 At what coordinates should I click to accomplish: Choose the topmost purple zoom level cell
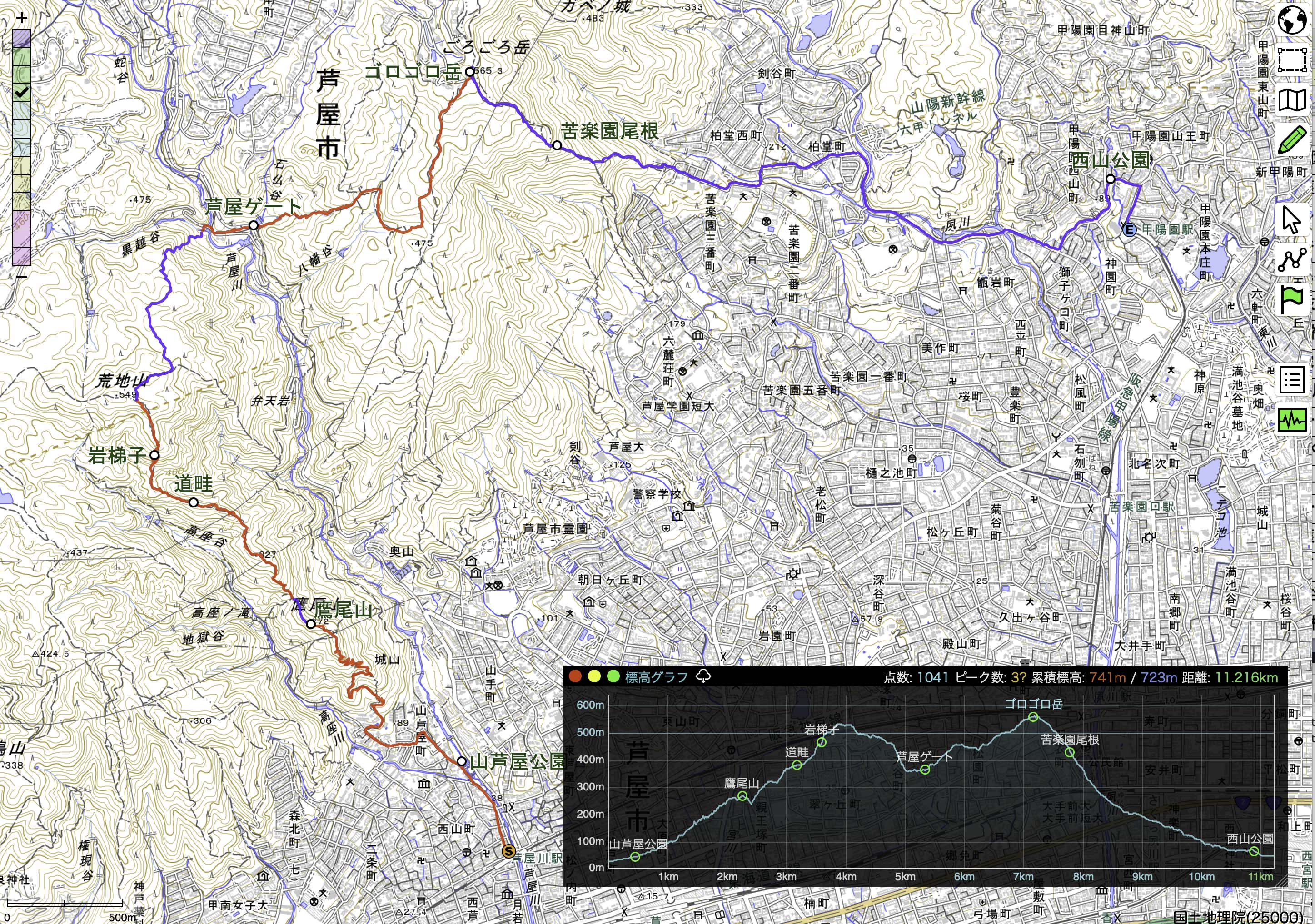pyautogui.click(x=22, y=38)
